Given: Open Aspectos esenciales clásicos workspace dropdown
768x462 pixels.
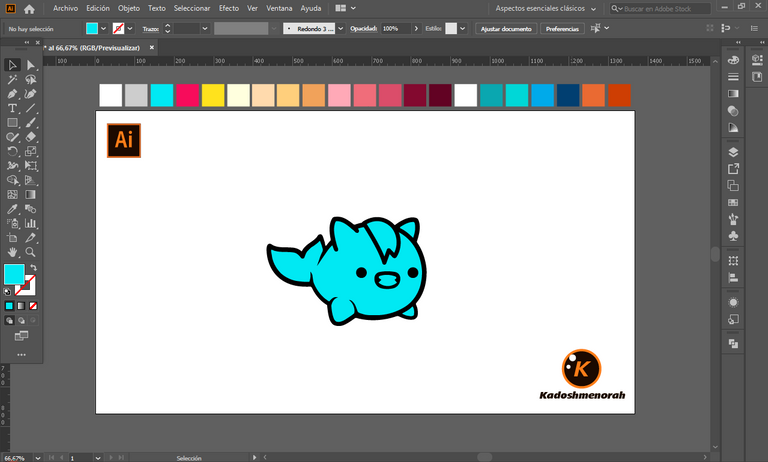Looking at the screenshot, I should click(x=546, y=8).
